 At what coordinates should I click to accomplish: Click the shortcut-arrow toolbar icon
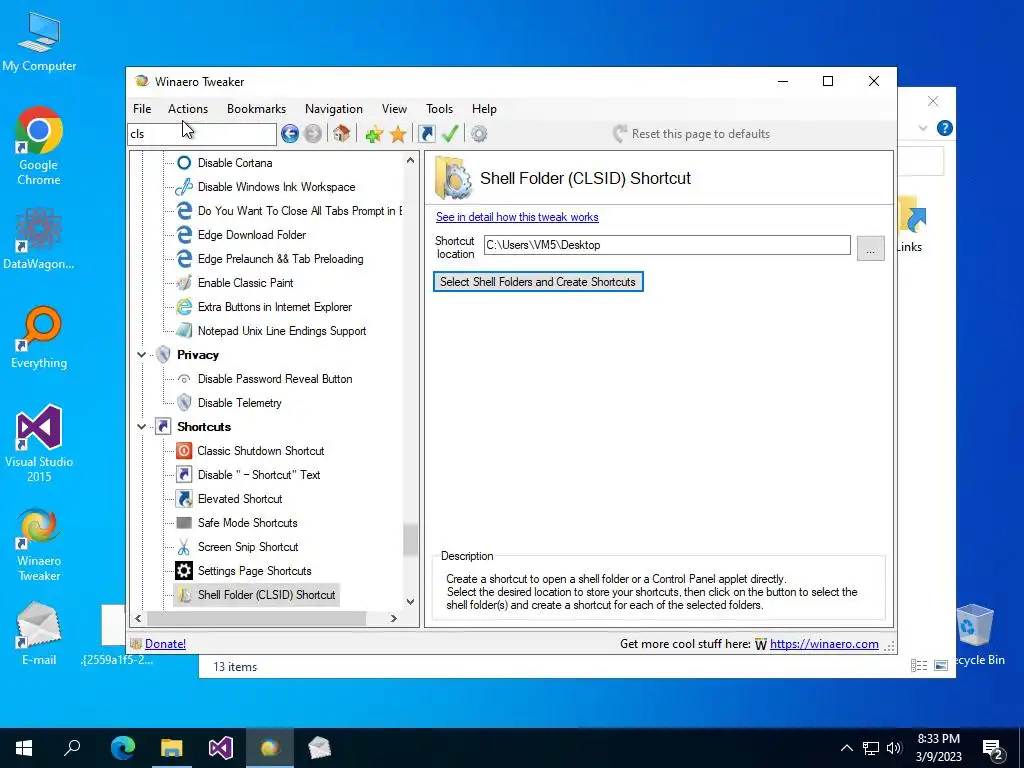[427, 134]
